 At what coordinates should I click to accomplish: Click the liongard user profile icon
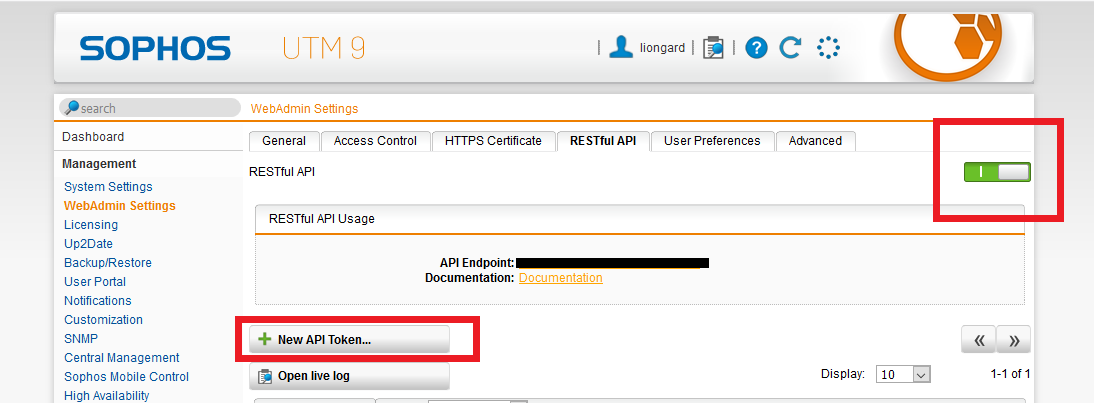[x=620, y=47]
